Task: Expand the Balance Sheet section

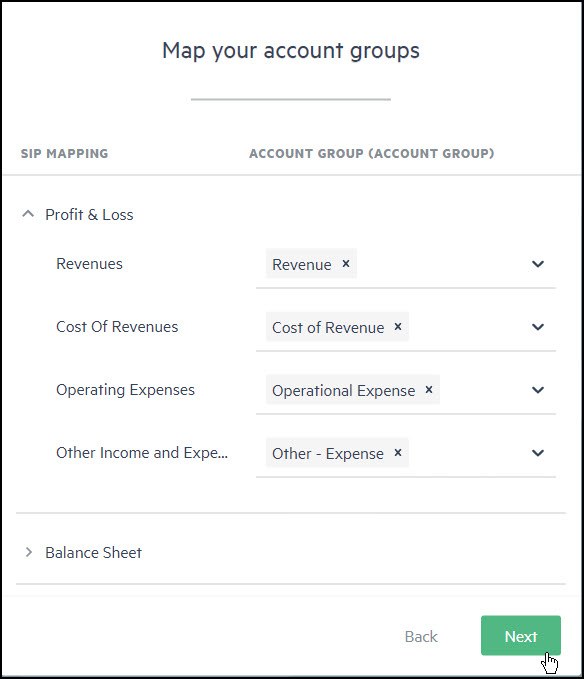Action: tap(29, 552)
